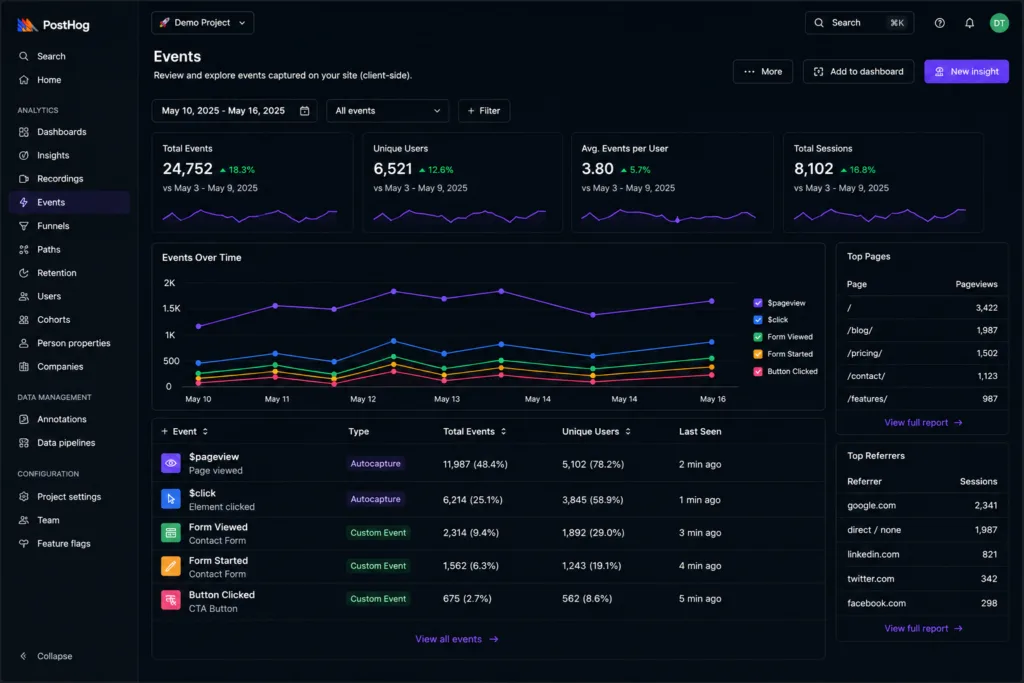Click the notifications bell icon
This screenshot has width=1024, height=683.
pyautogui.click(x=969, y=23)
